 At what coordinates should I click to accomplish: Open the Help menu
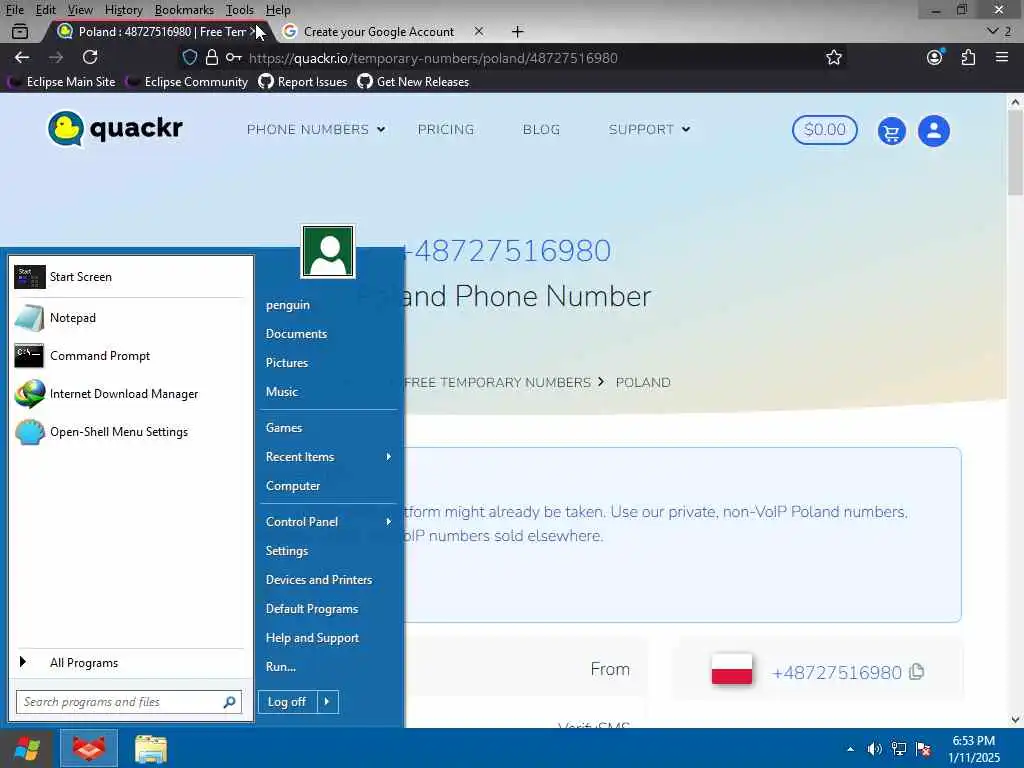(x=278, y=10)
